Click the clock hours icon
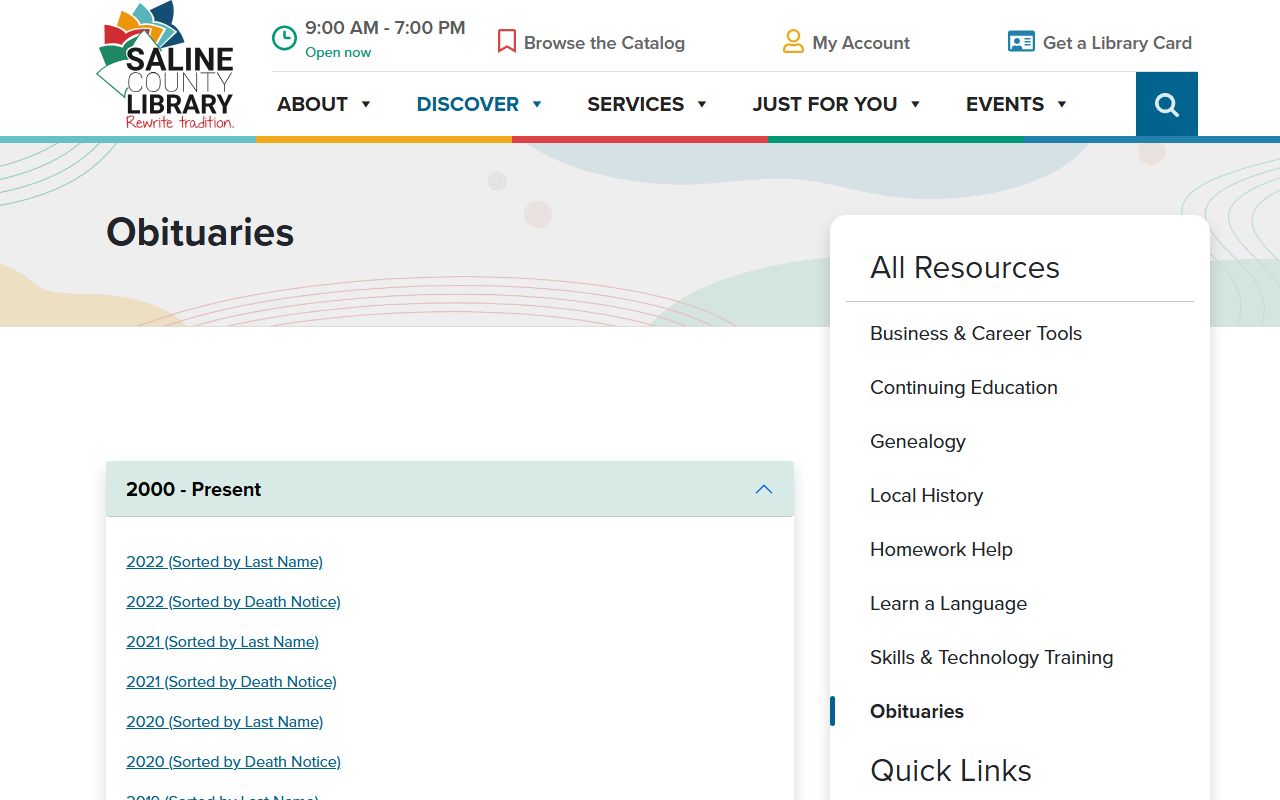The height and width of the screenshot is (800, 1280). point(285,38)
